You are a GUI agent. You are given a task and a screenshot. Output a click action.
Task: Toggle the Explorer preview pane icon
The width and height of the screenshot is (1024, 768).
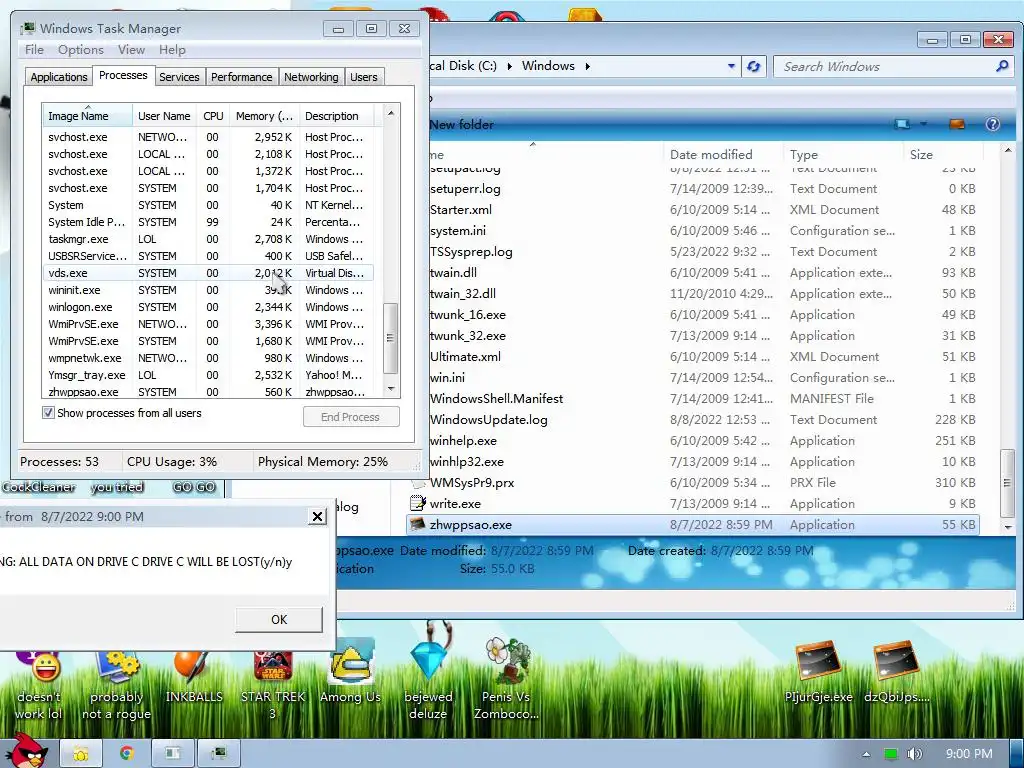(x=957, y=124)
